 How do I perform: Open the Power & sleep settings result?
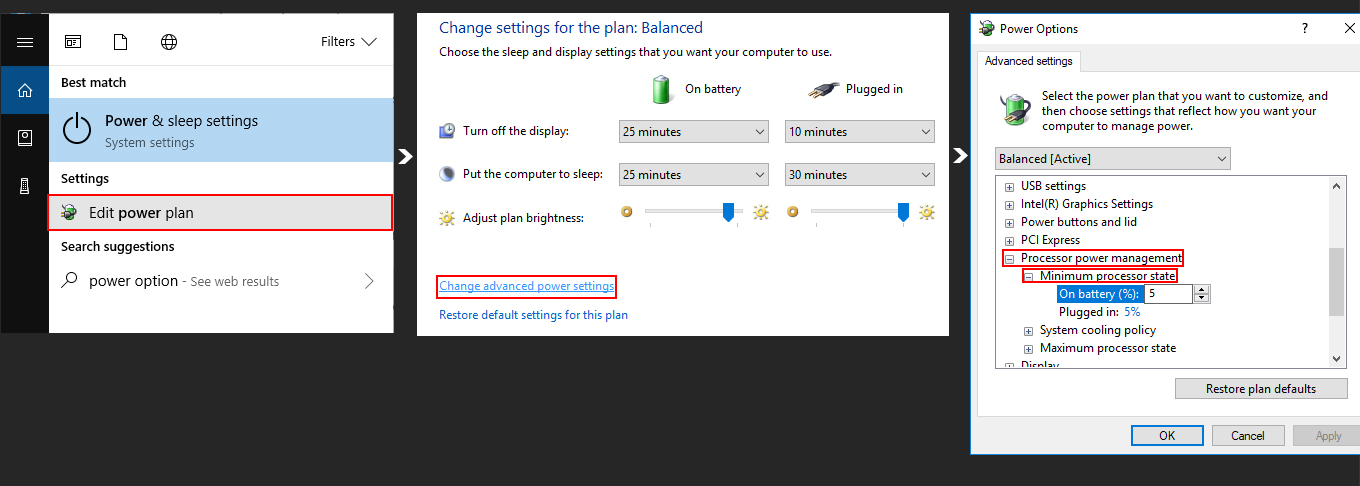pos(221,130)
